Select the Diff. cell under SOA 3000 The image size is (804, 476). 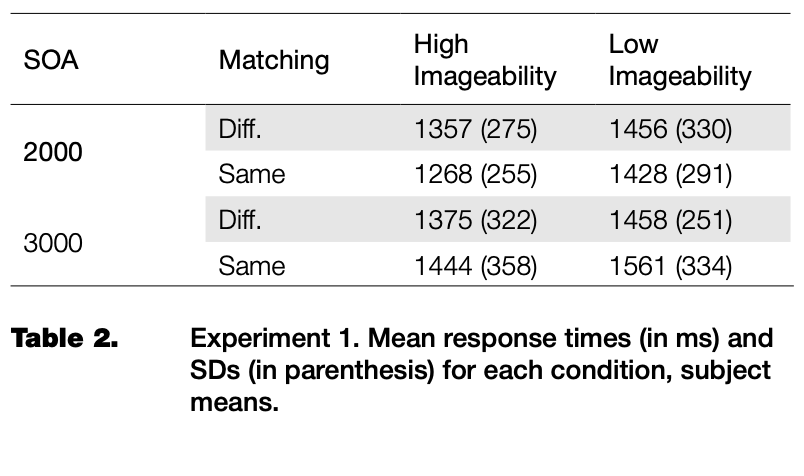pyautogui.click(x=240, y=220)
